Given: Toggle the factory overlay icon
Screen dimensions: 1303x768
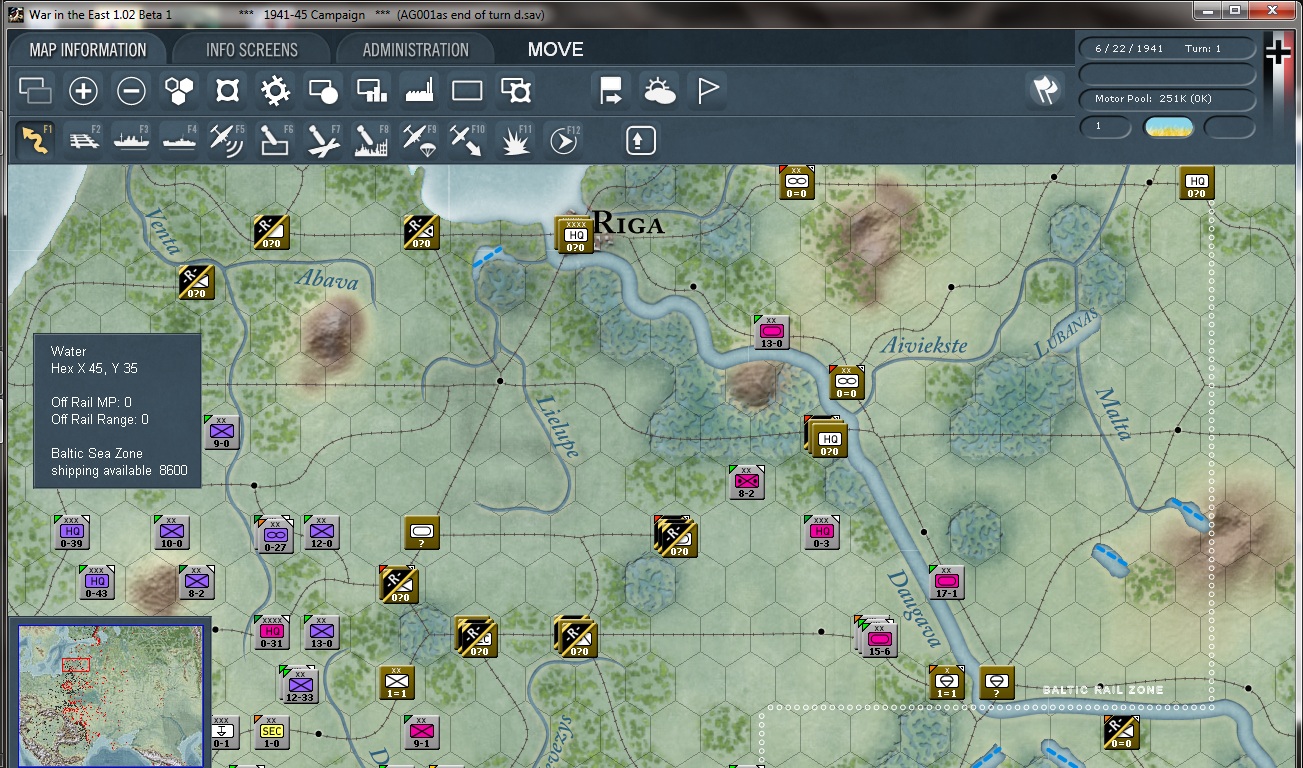Looking at the screenshot, I should point(419,91).
